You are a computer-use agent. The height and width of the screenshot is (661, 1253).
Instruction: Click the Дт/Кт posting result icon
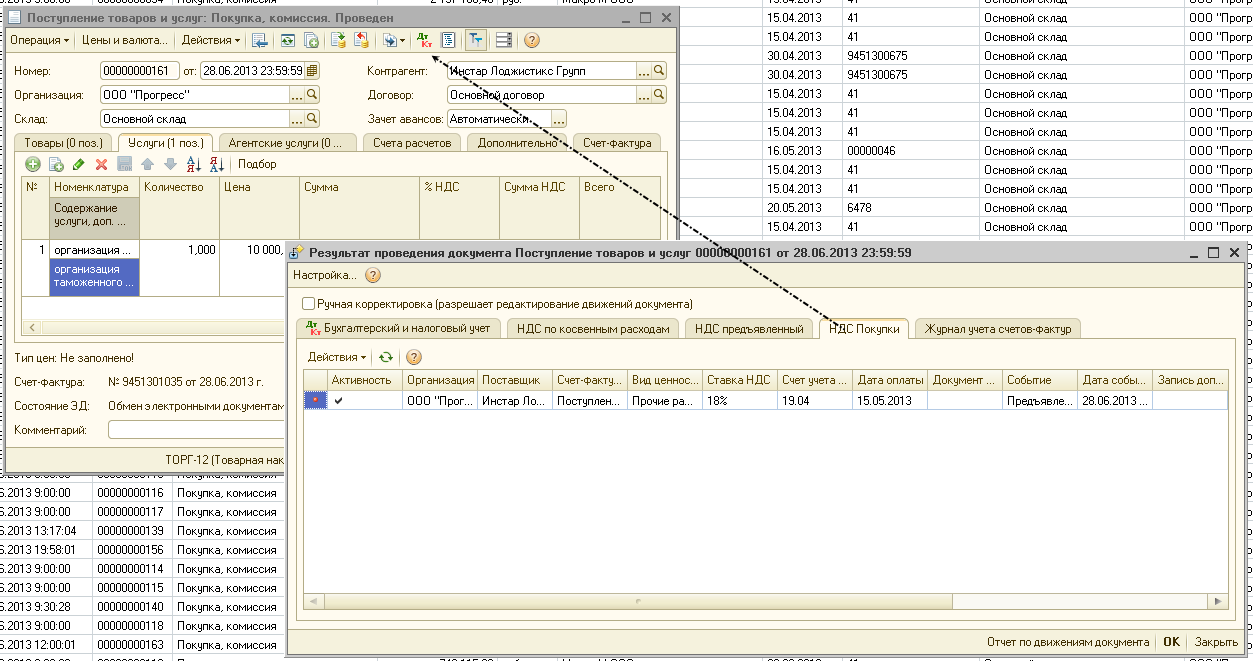[424, 40]
